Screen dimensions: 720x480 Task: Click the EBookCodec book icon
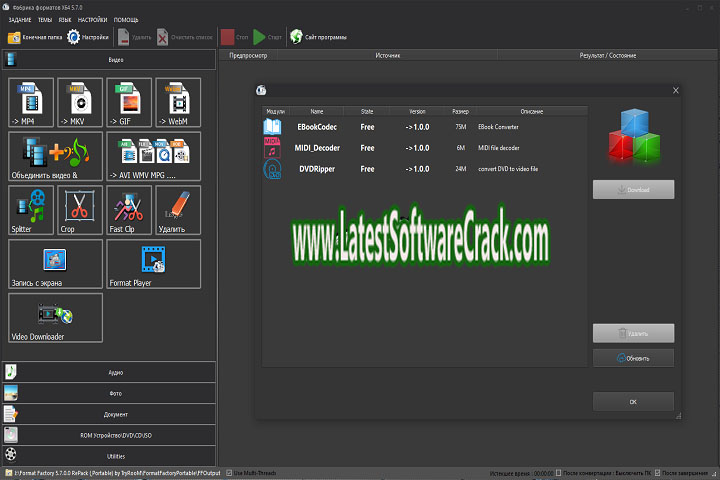[x=272, y=127]
